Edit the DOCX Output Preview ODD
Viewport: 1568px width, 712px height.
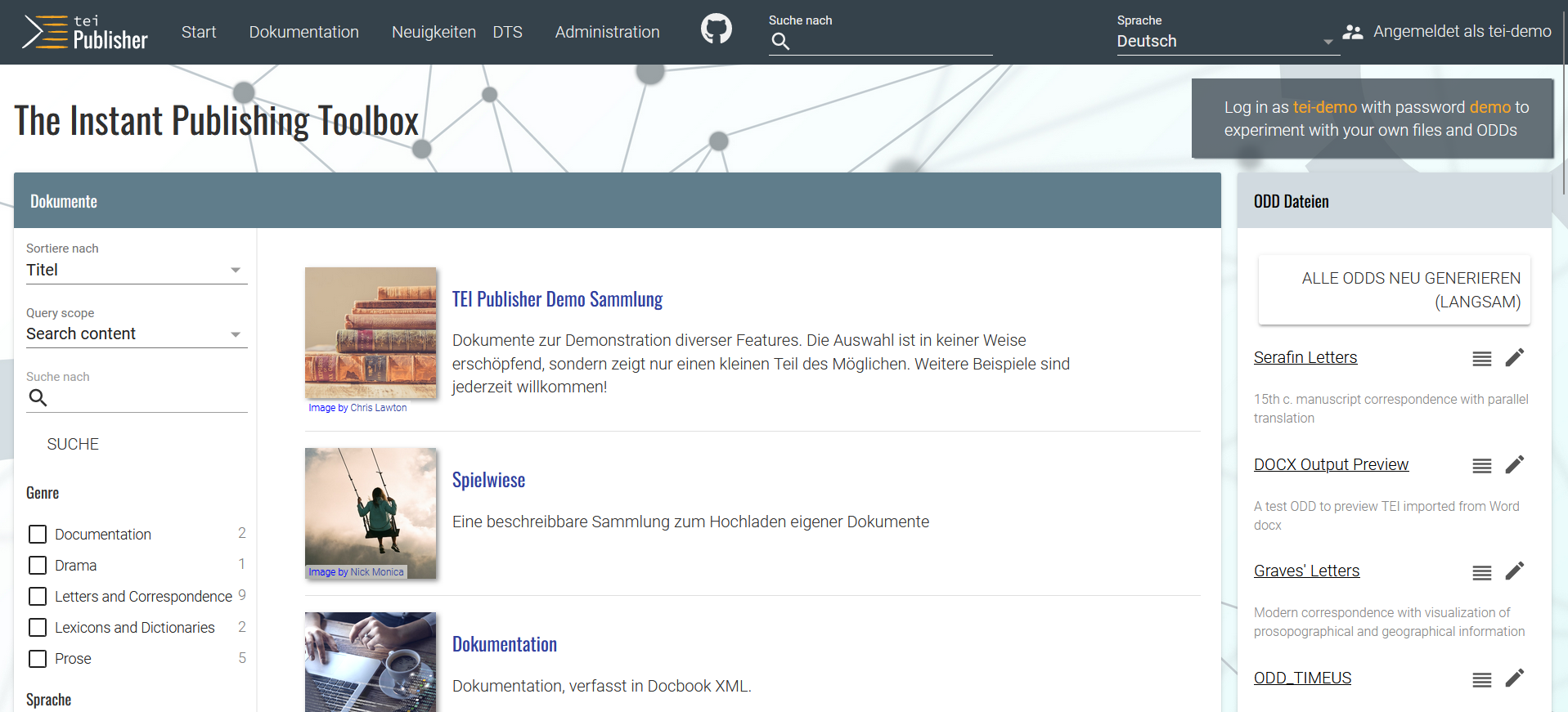tap(1514, 464)
